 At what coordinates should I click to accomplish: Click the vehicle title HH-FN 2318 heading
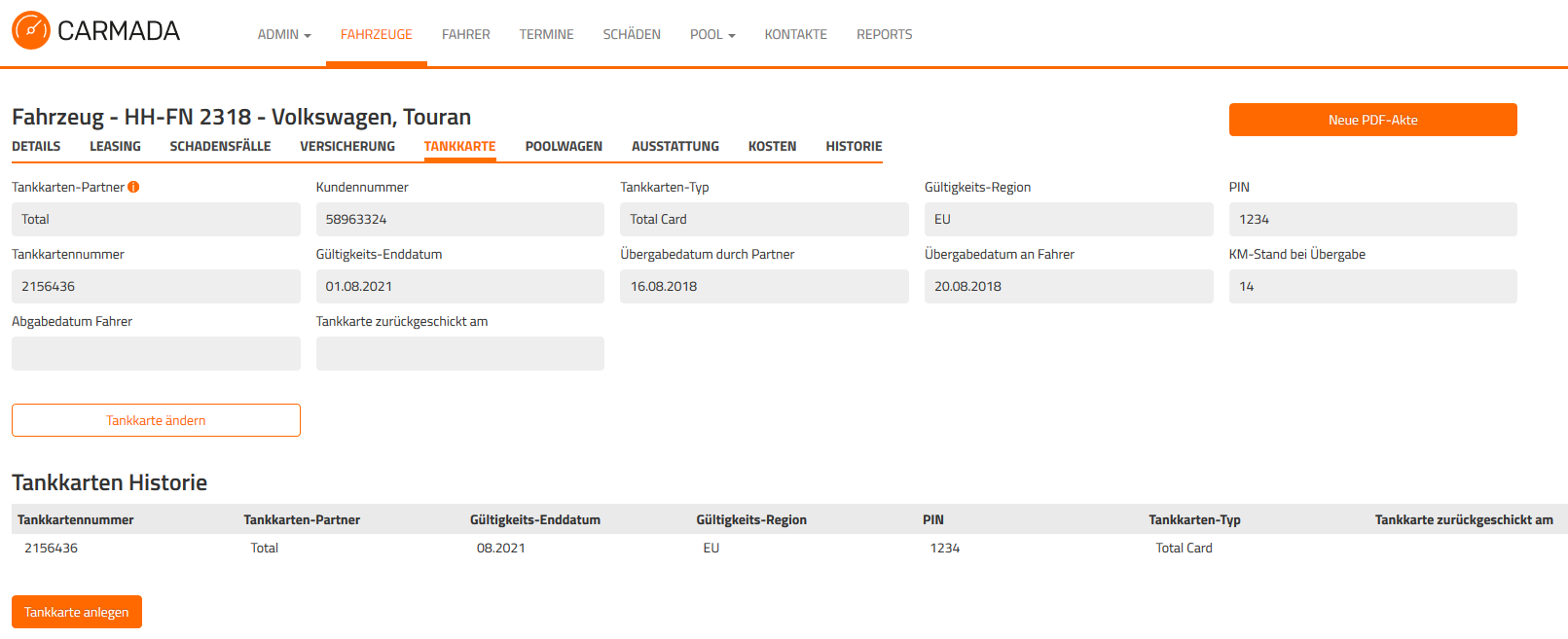click(241, 117)
